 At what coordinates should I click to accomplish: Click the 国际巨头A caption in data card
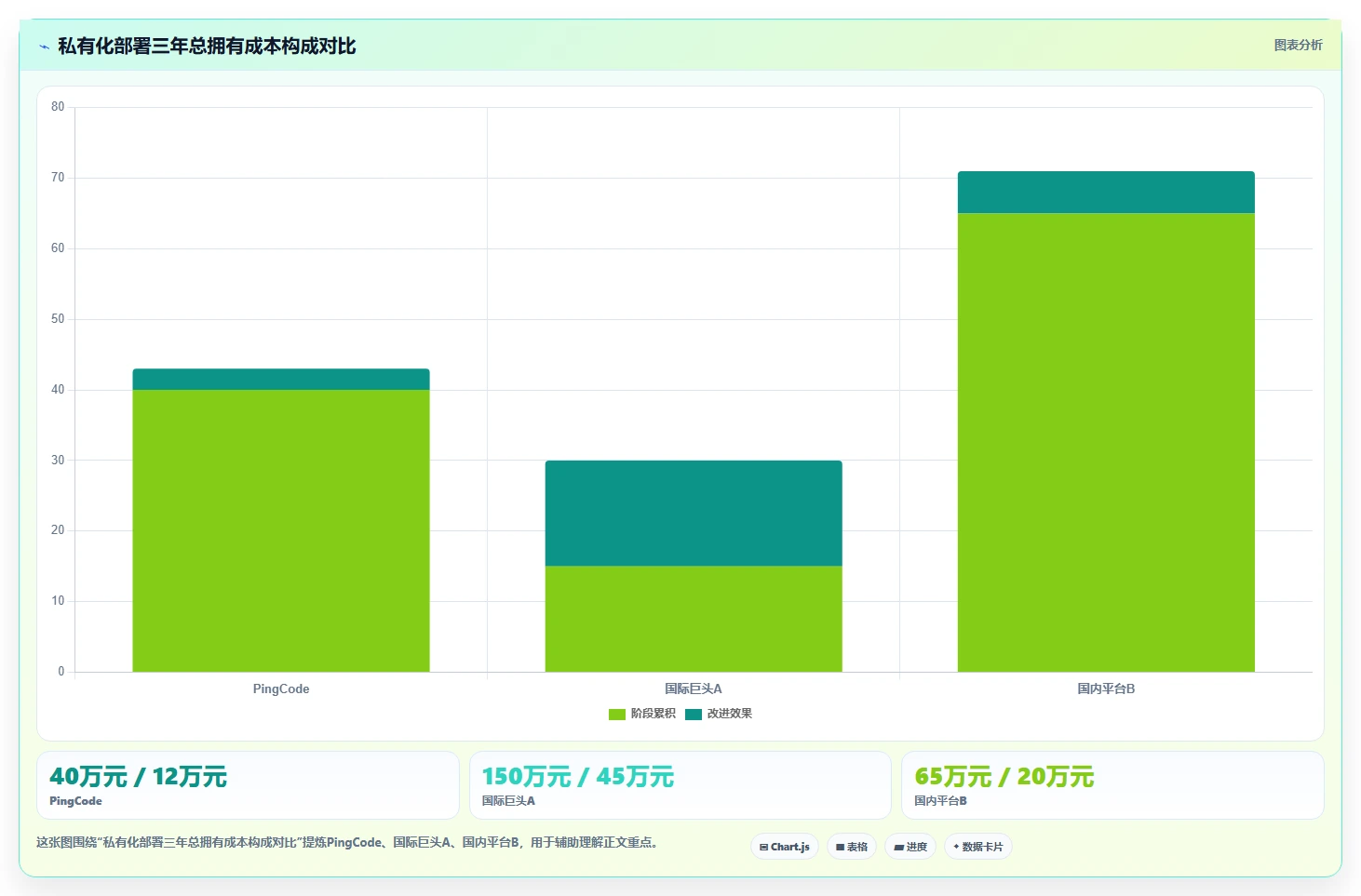(x=508, y=801)
